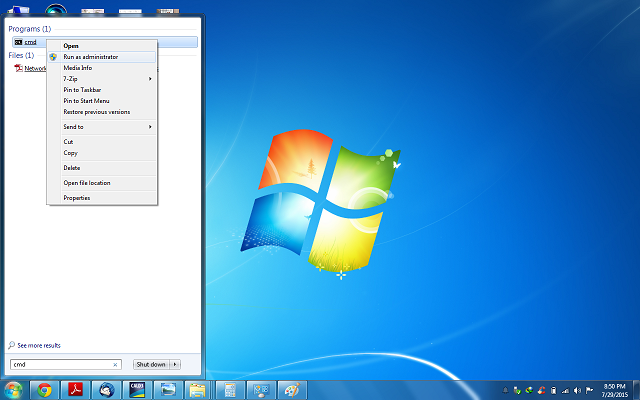Click the Files (1) heading
Viewport: 640px width, 400px height.
pyautogui.click(x=21, y=55)
